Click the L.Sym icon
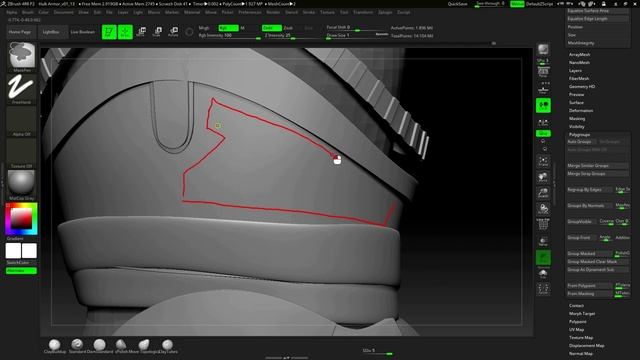The image size is (640, 360). (x=543, y=122)
